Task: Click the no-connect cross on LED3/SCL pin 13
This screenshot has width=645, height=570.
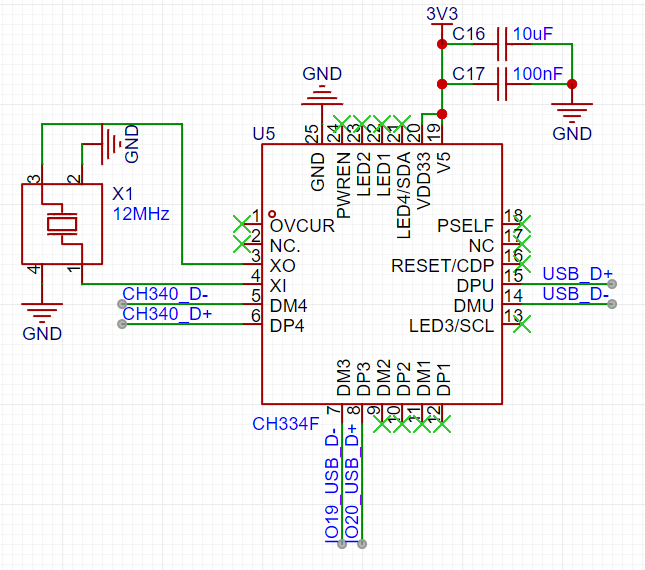Action: [522, 324]
